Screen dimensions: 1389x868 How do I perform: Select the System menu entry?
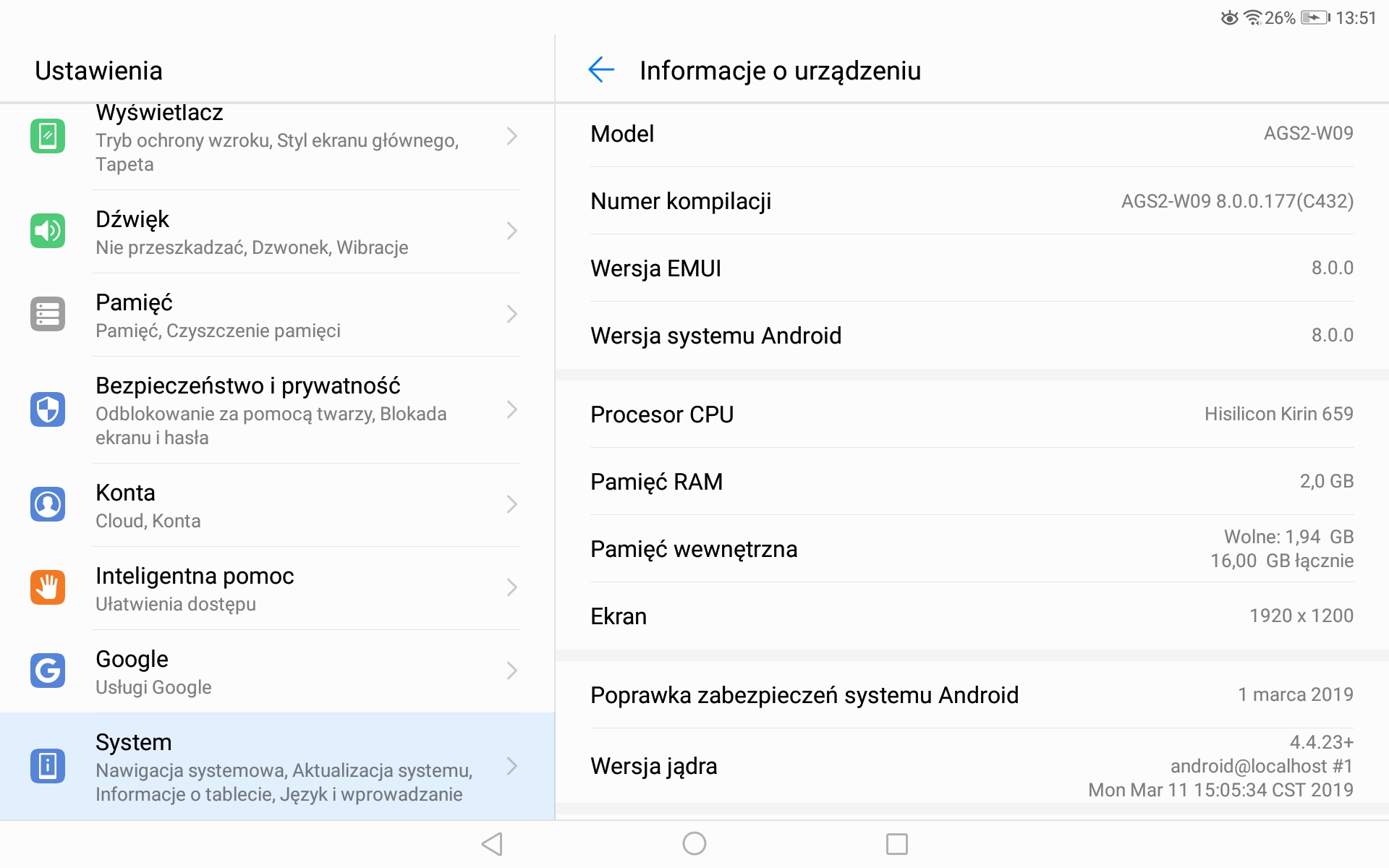pos(277,766)
